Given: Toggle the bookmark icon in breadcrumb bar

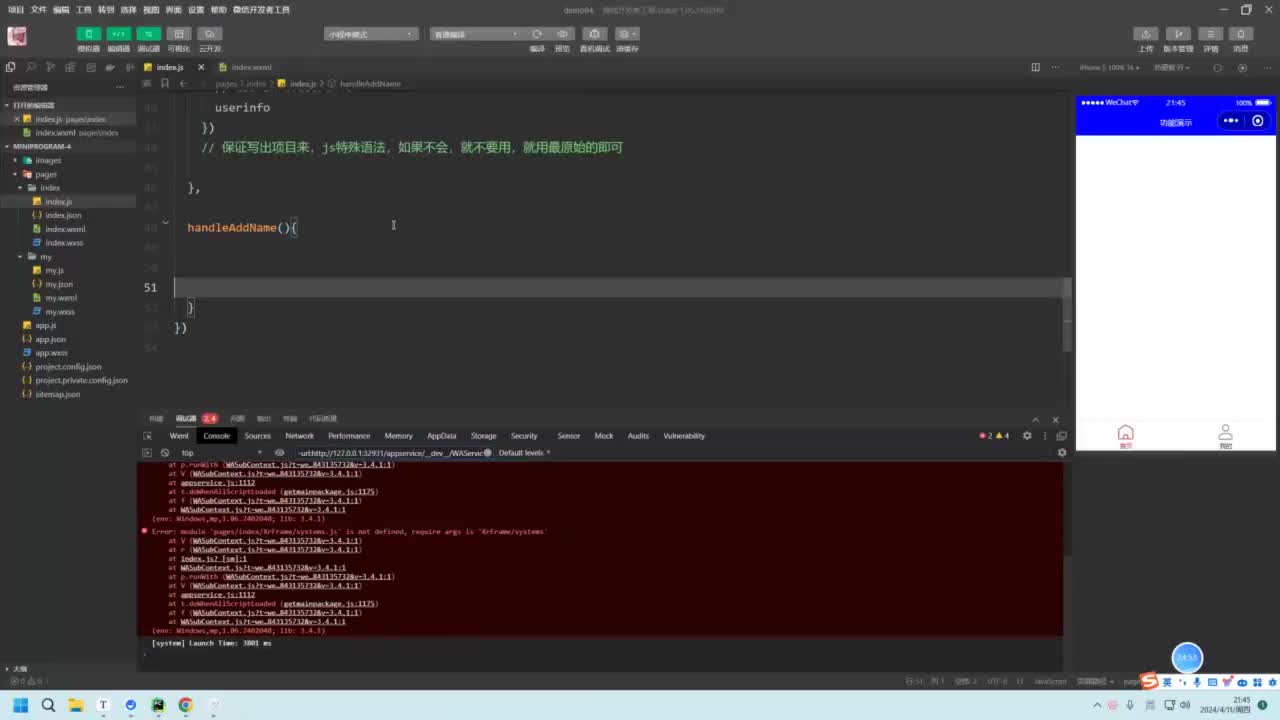Looking at the screenshot, I should click(x=165, y=83).
